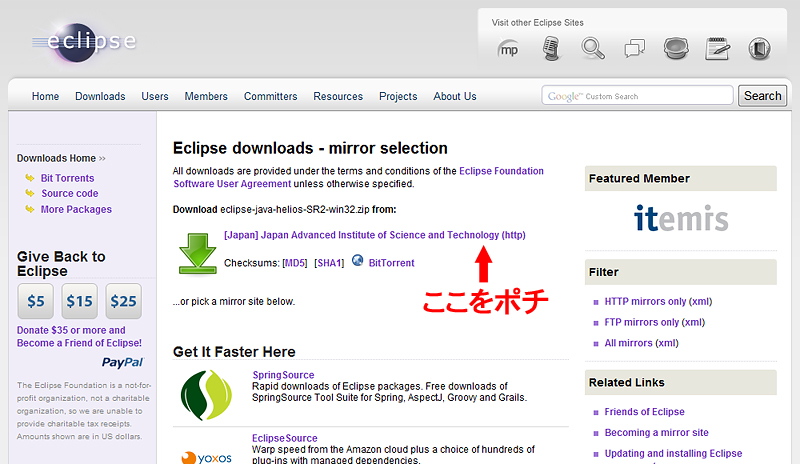Donate with the $25 button
Image resolution: width=800 pixels, height=464 pixels.
pos(123,301)
